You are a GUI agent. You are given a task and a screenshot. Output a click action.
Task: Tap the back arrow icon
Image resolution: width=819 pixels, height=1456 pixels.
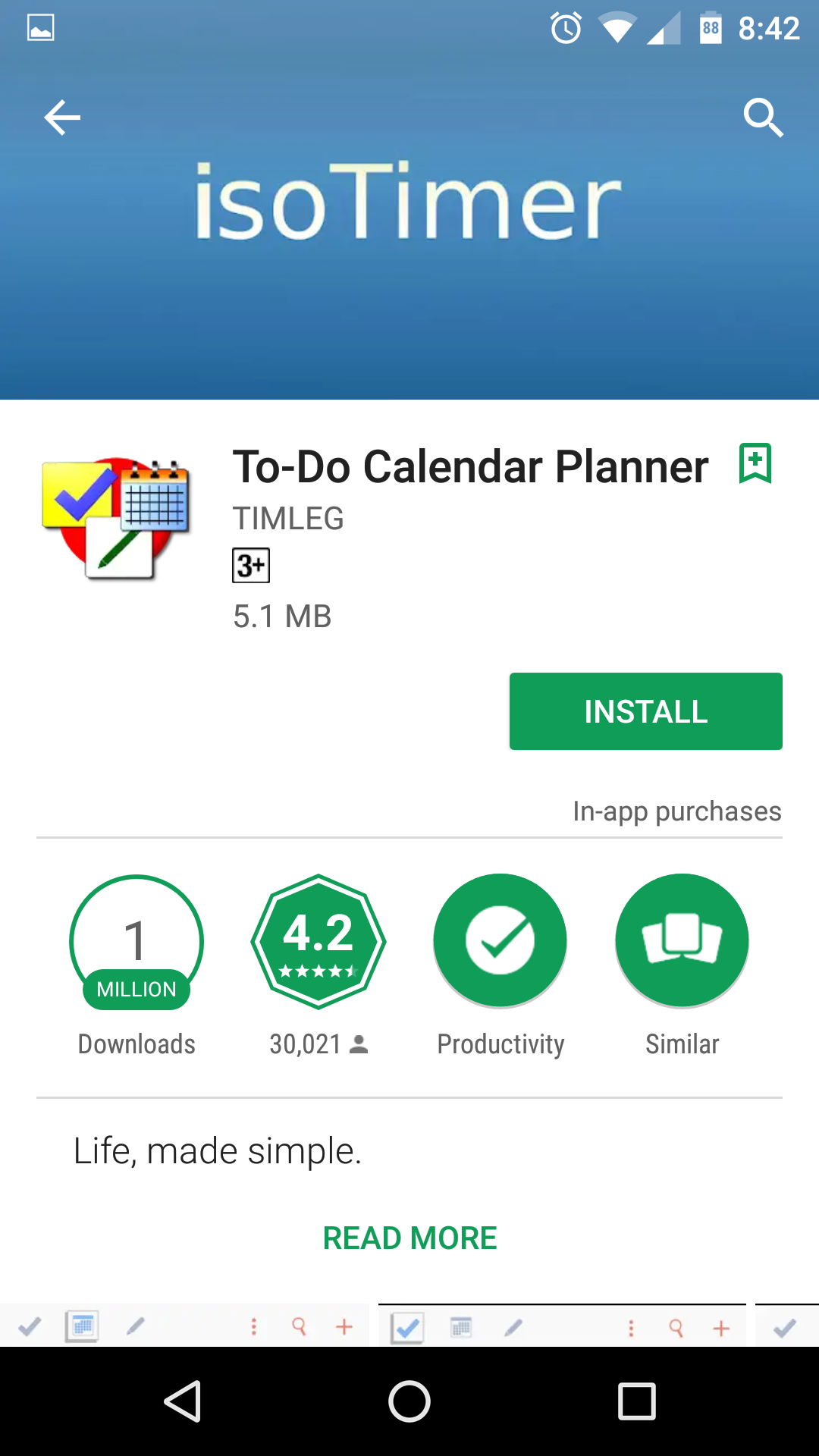tap(62, 118)
